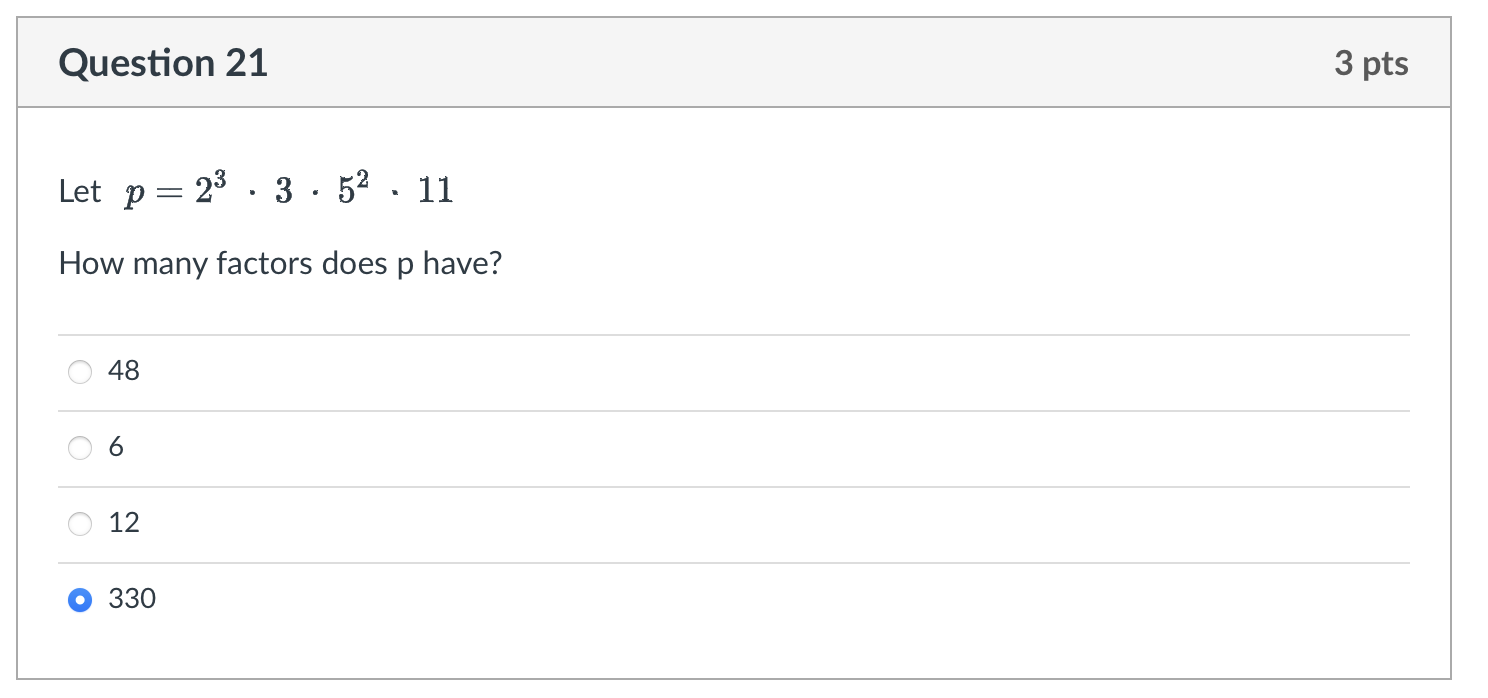Click the 3 pts label
The width and height of the screenshot is (1488, 698).
[x=1372, y=62]
